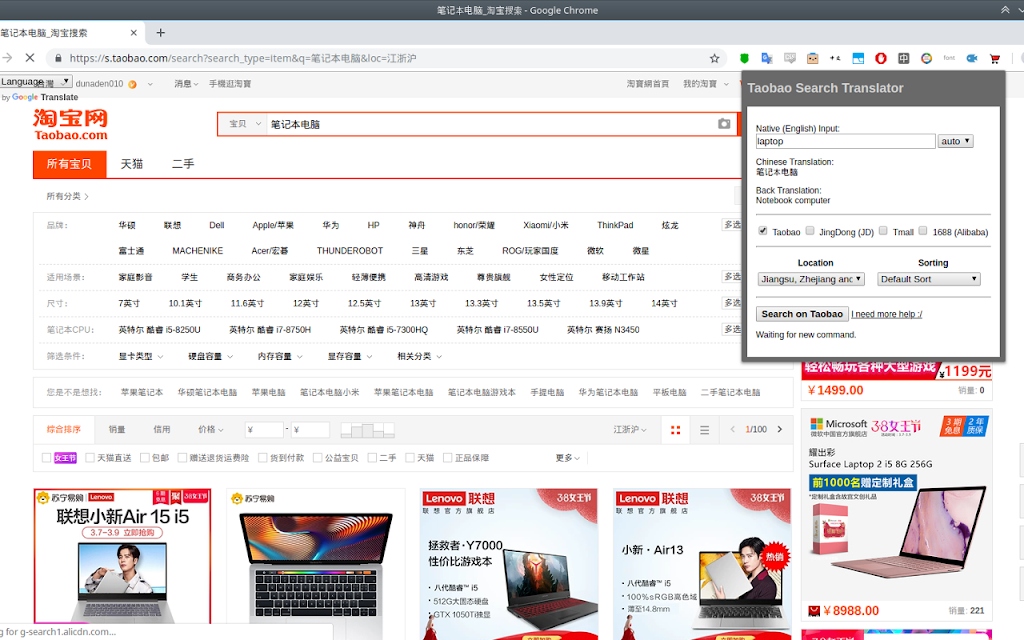Go to next results page arrow
The height and width of the screenshot is (640, 1024).
(x=779, y=429)
